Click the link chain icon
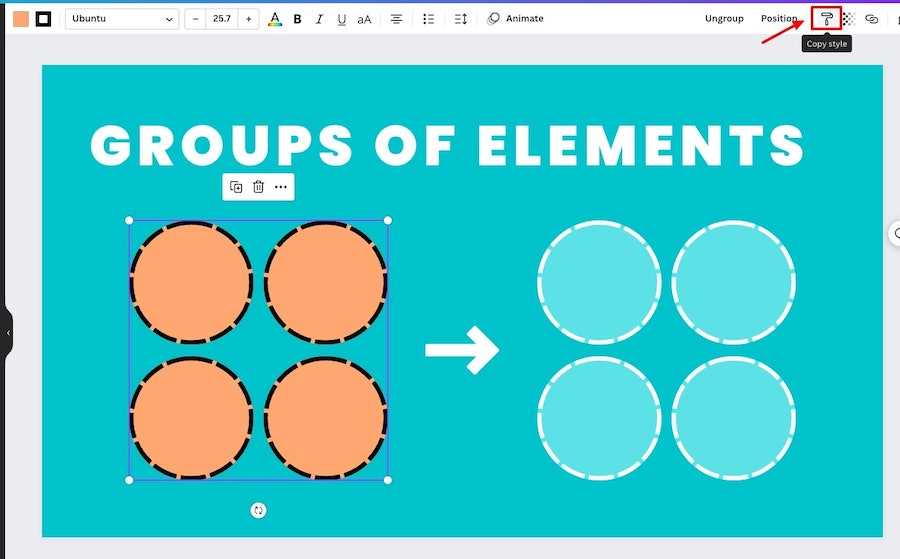The width and height of the screenshot is (900, 559). click(x=871, y=19)
